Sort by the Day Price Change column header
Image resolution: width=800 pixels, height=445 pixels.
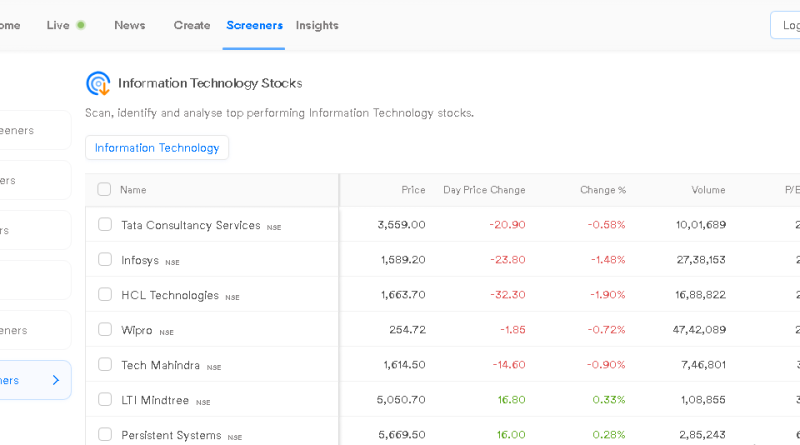pos(484,190)
